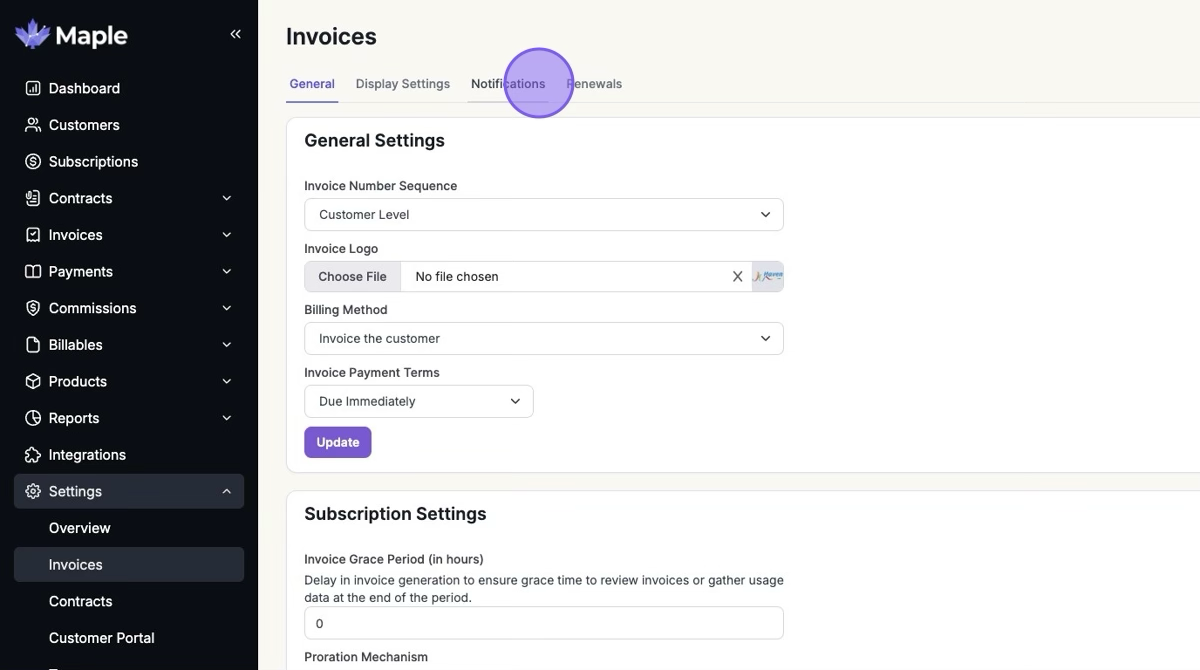The width and height of the screenshot is (1200, 670).
Task: Switch to the Display Settings tab
Action: 402,84
